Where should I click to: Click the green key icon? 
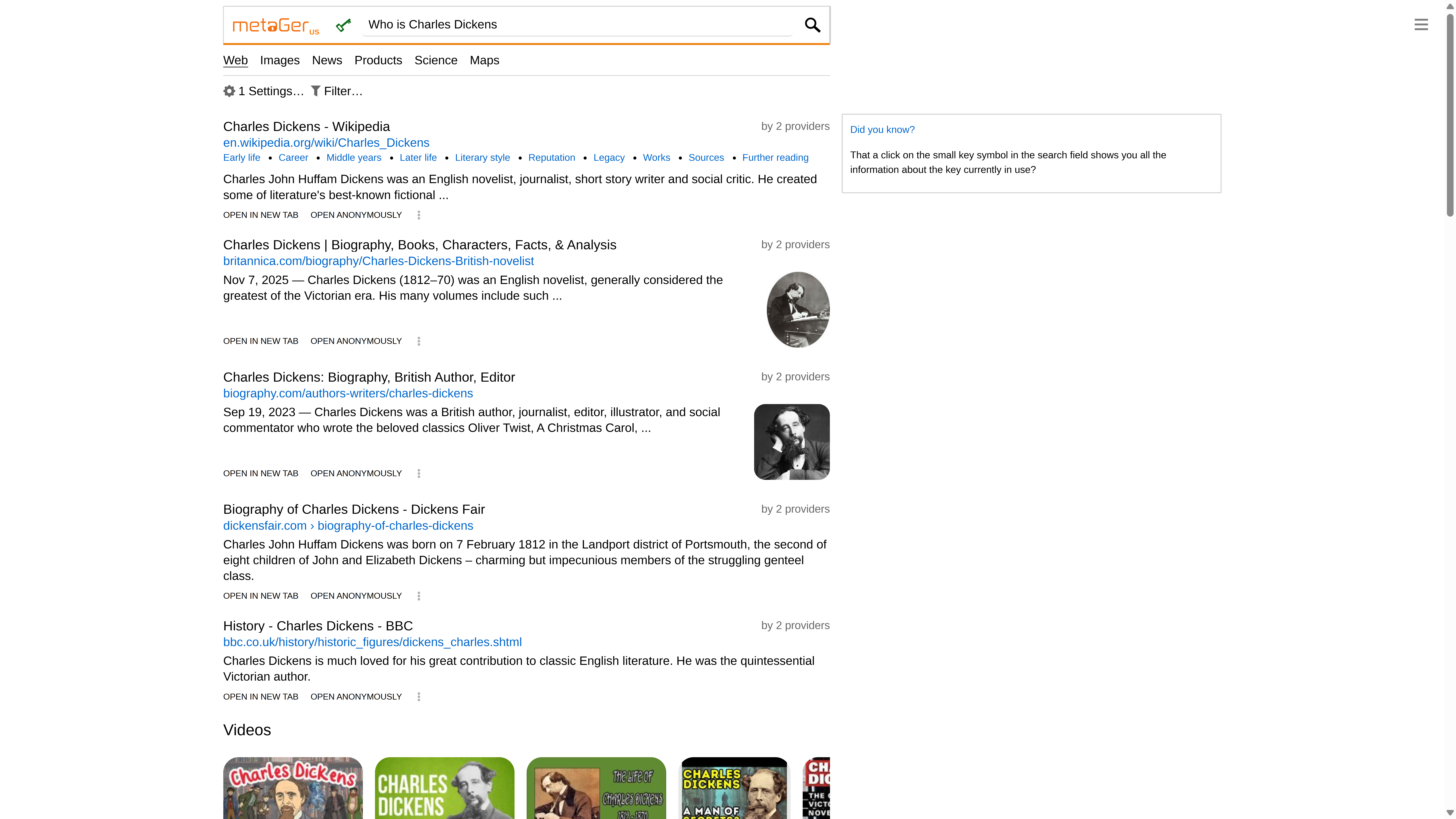point(343,25)
